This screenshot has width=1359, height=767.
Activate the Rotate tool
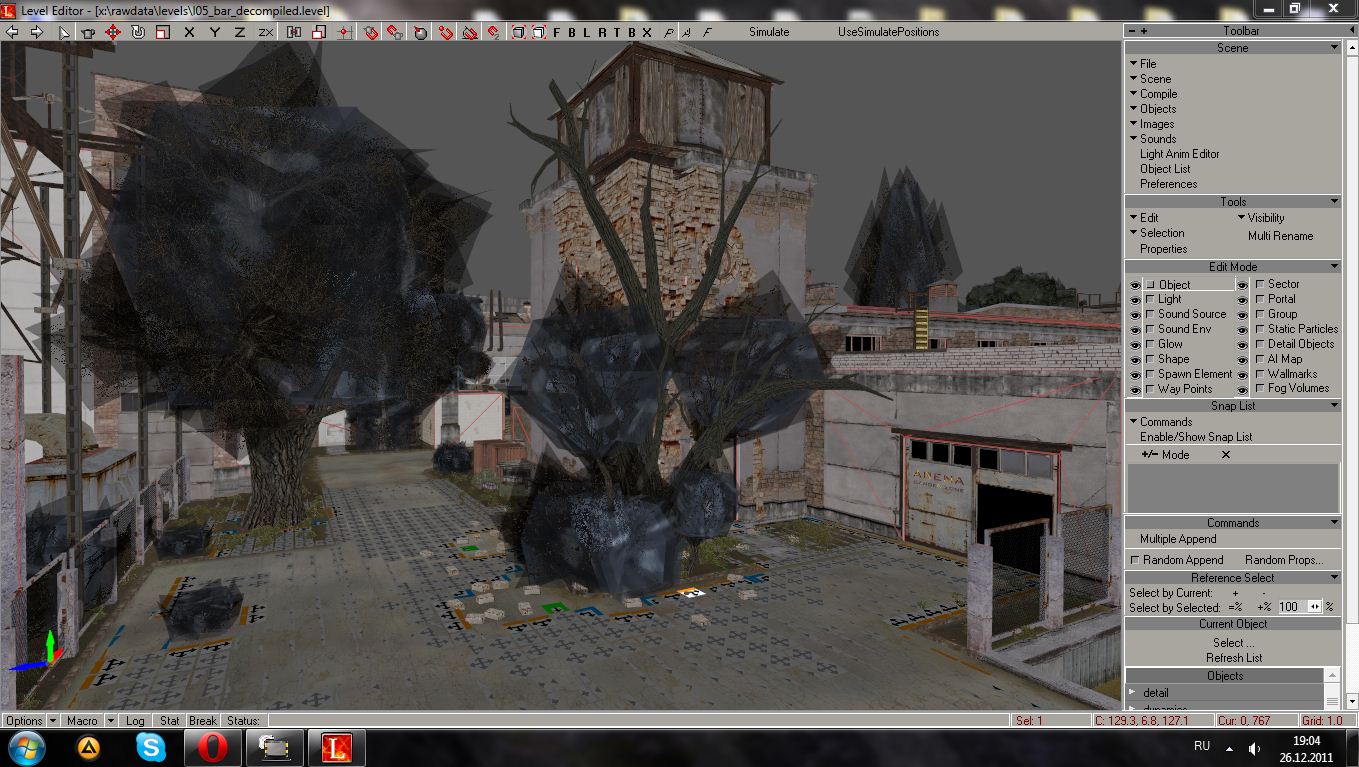pos(137,32)
